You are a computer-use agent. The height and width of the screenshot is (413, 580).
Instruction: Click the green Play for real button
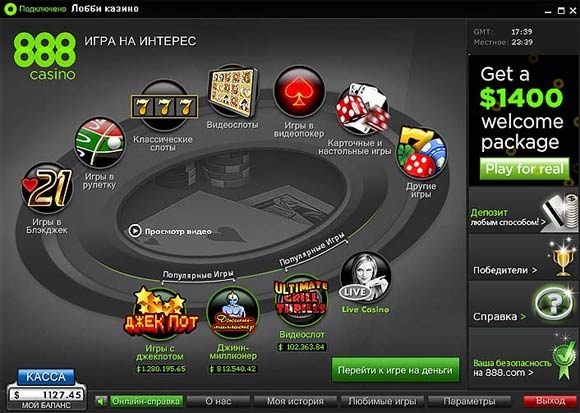[x=524, y=169]
